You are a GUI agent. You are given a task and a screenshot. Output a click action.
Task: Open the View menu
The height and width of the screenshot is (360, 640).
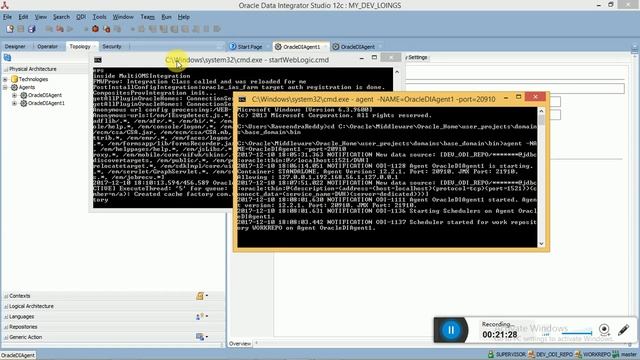tap(40, 17)
